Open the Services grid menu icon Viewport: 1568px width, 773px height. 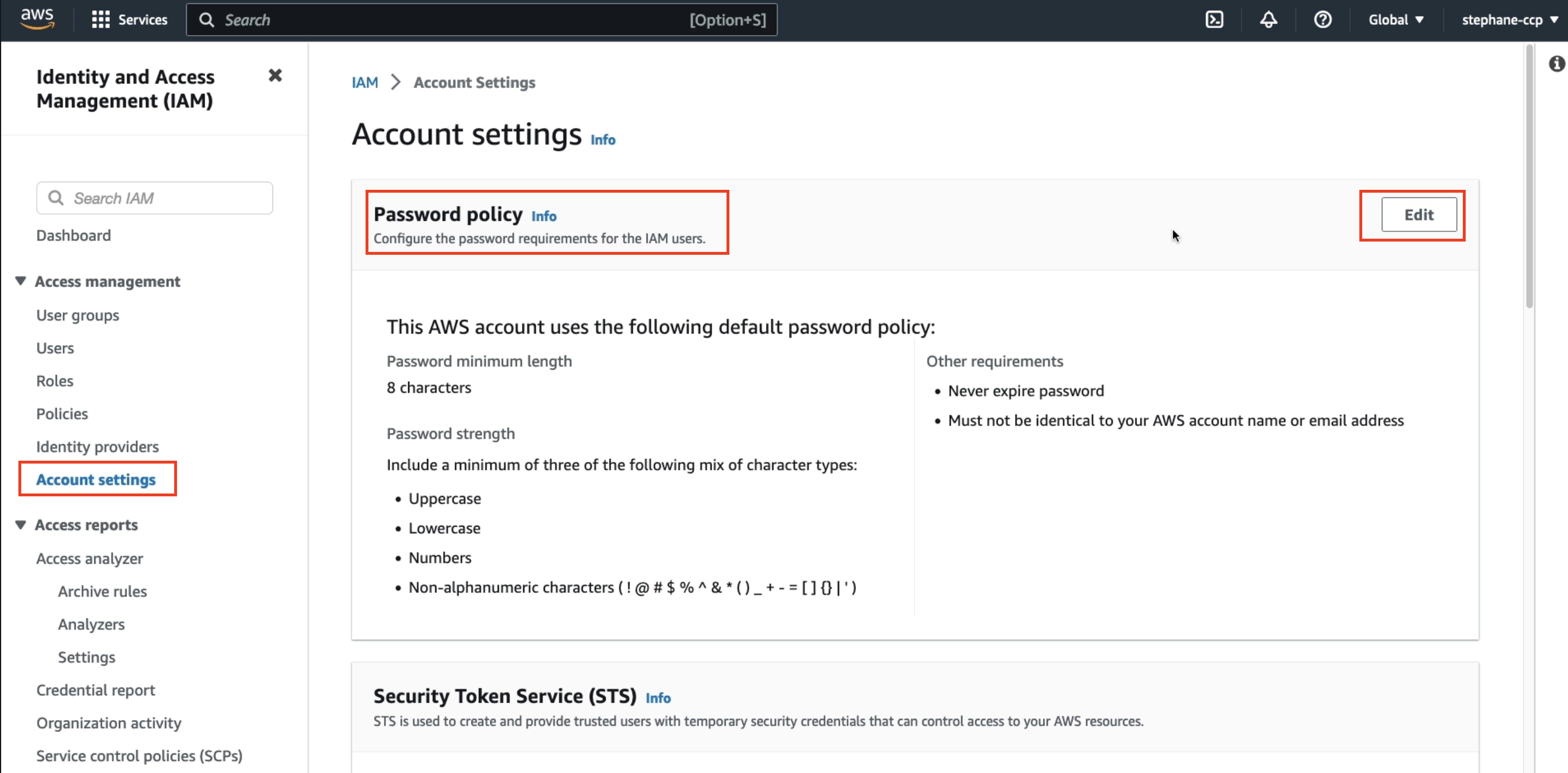[101, 20]
